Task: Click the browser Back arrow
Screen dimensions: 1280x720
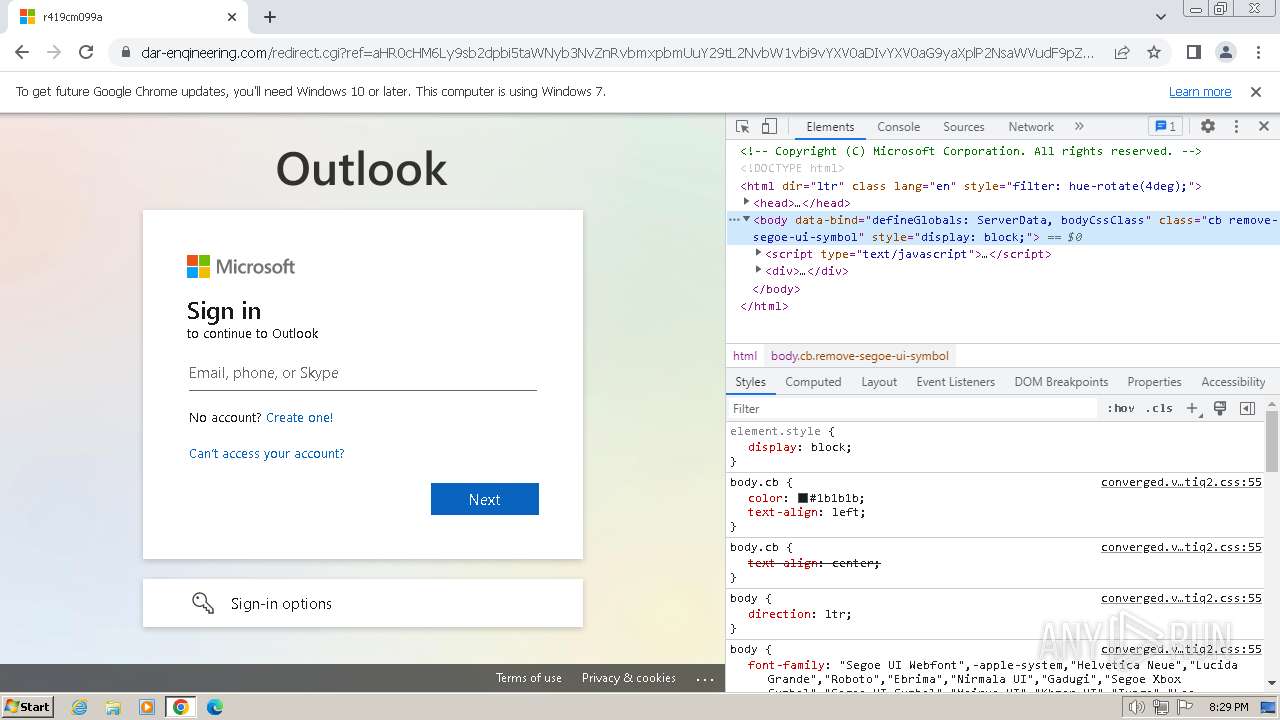Action: [x=22, y=52]
